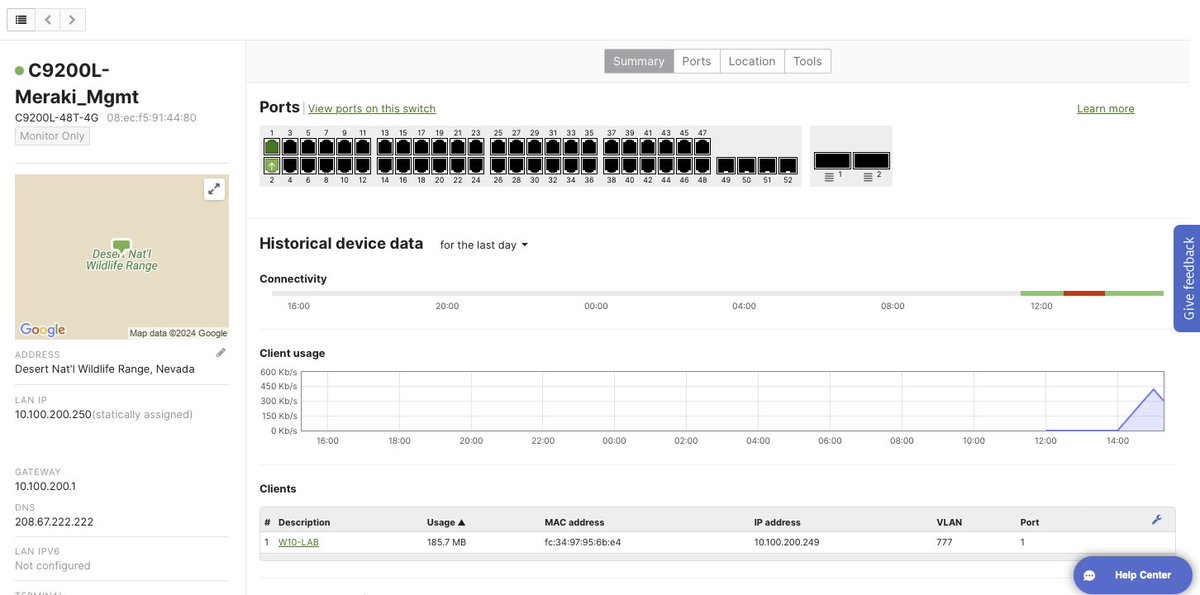Open the W10-LAB client link
This screenshot has width=1200, height=595.
coord(298,542)
